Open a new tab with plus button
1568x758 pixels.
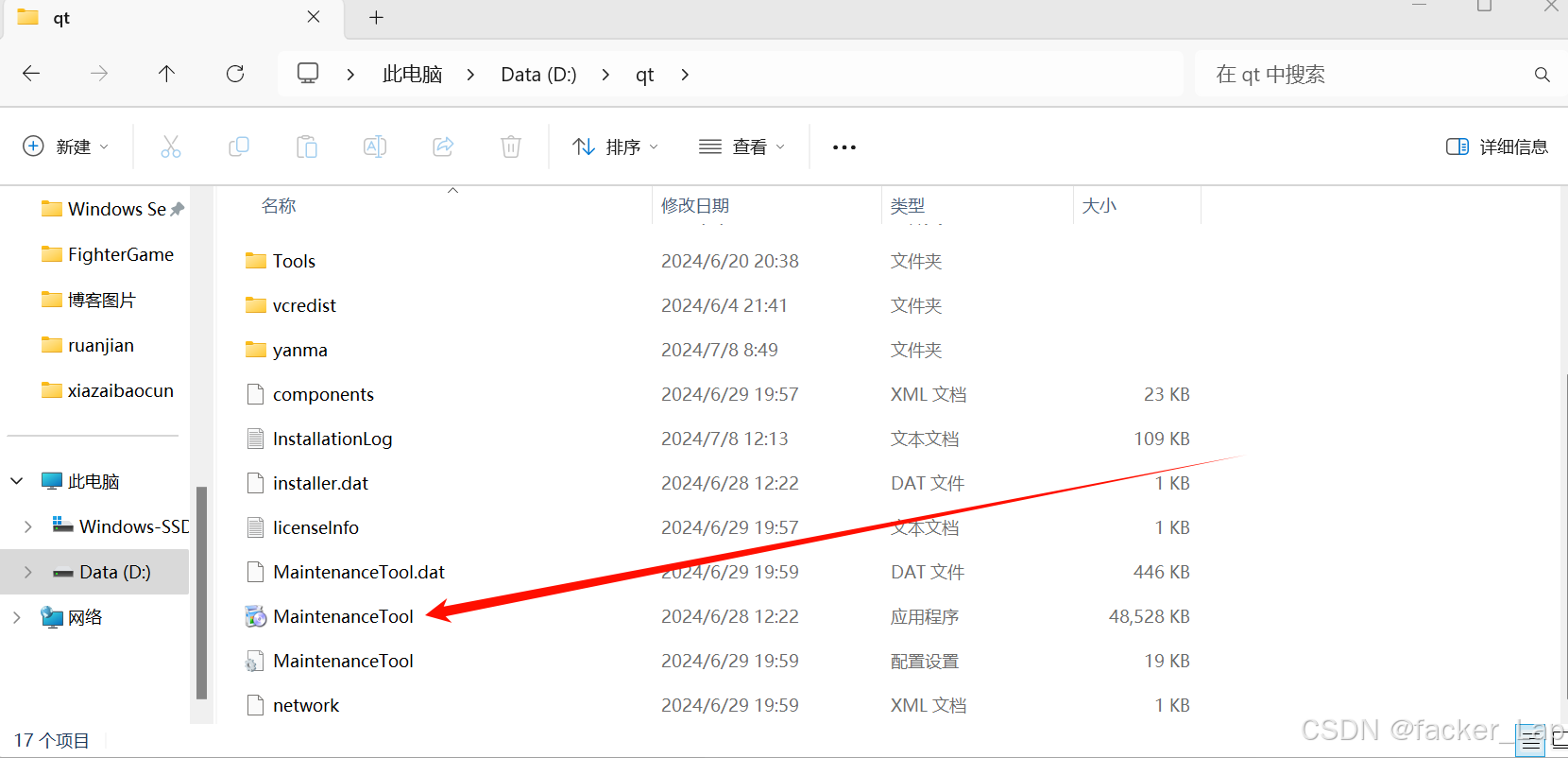pyautogui.click(x=376, y=18)
